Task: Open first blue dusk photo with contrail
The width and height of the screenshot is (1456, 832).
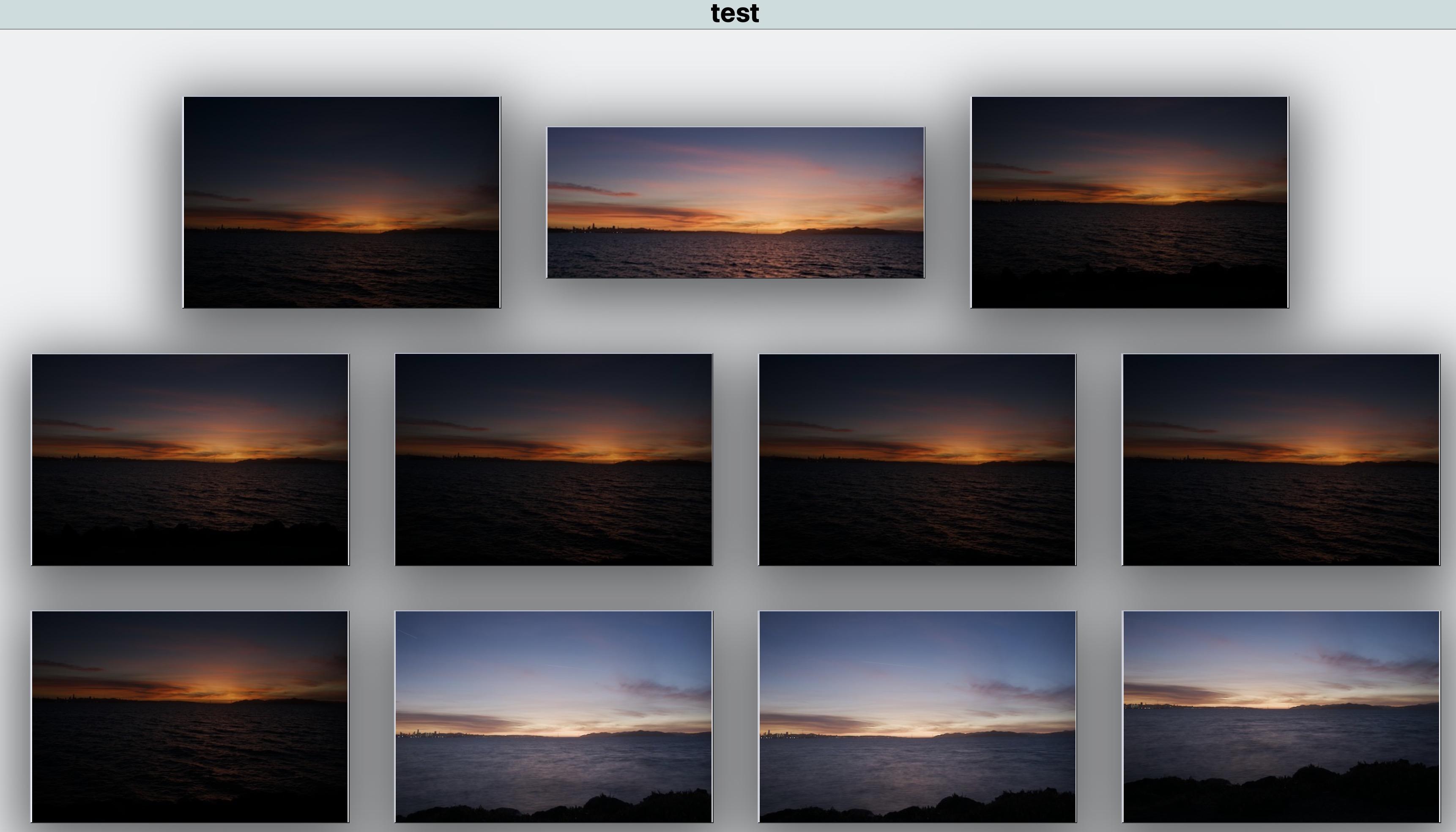Action: pos(553,717)
